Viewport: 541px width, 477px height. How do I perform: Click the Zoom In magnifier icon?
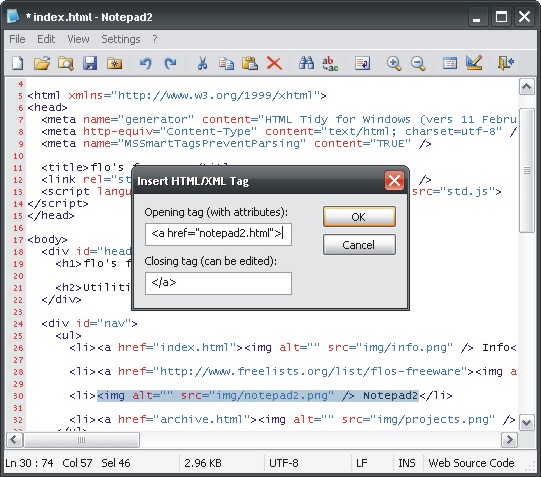pyautogui.click(x=394, y=63)
